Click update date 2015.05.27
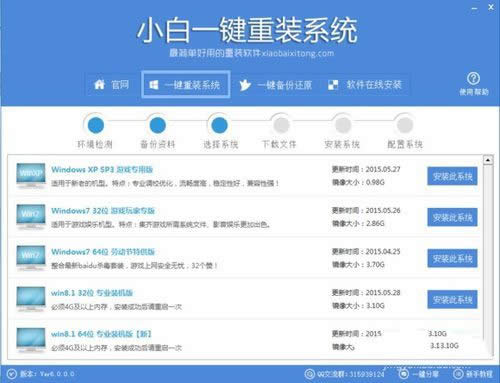 tap(383, 169)
